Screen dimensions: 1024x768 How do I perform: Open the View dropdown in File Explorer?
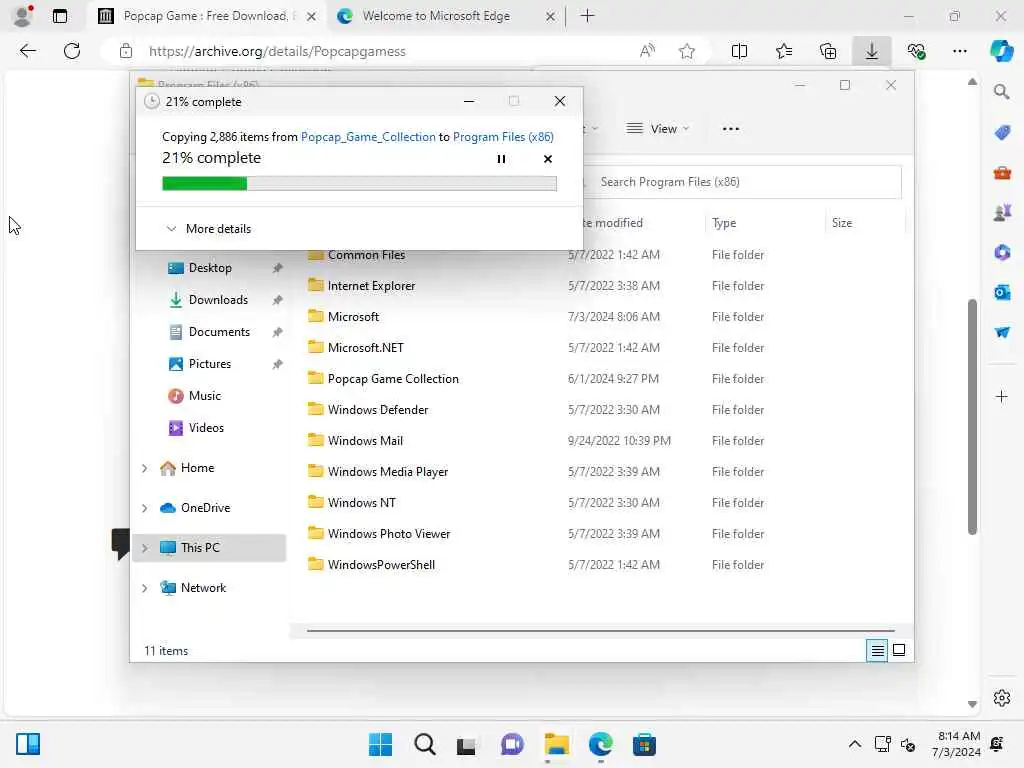pyautogui.click(x=657, y=129)
